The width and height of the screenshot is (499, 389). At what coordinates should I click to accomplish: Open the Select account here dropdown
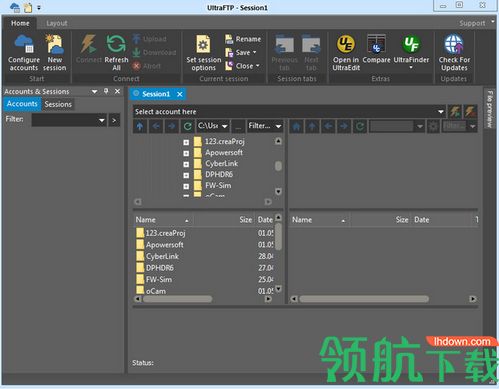[x=441, y=112]
